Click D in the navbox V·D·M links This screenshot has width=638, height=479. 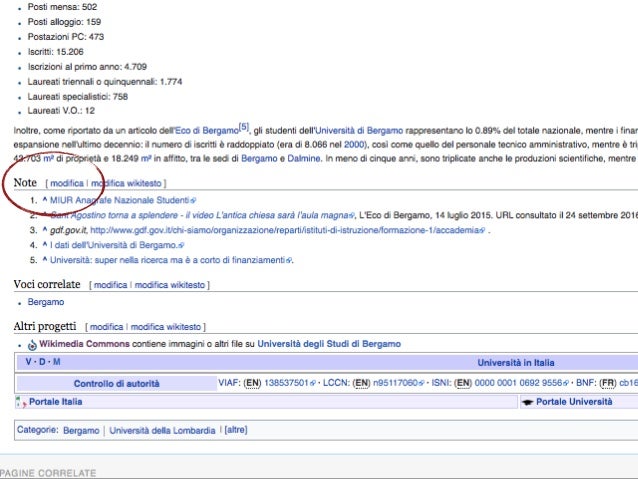42,362
